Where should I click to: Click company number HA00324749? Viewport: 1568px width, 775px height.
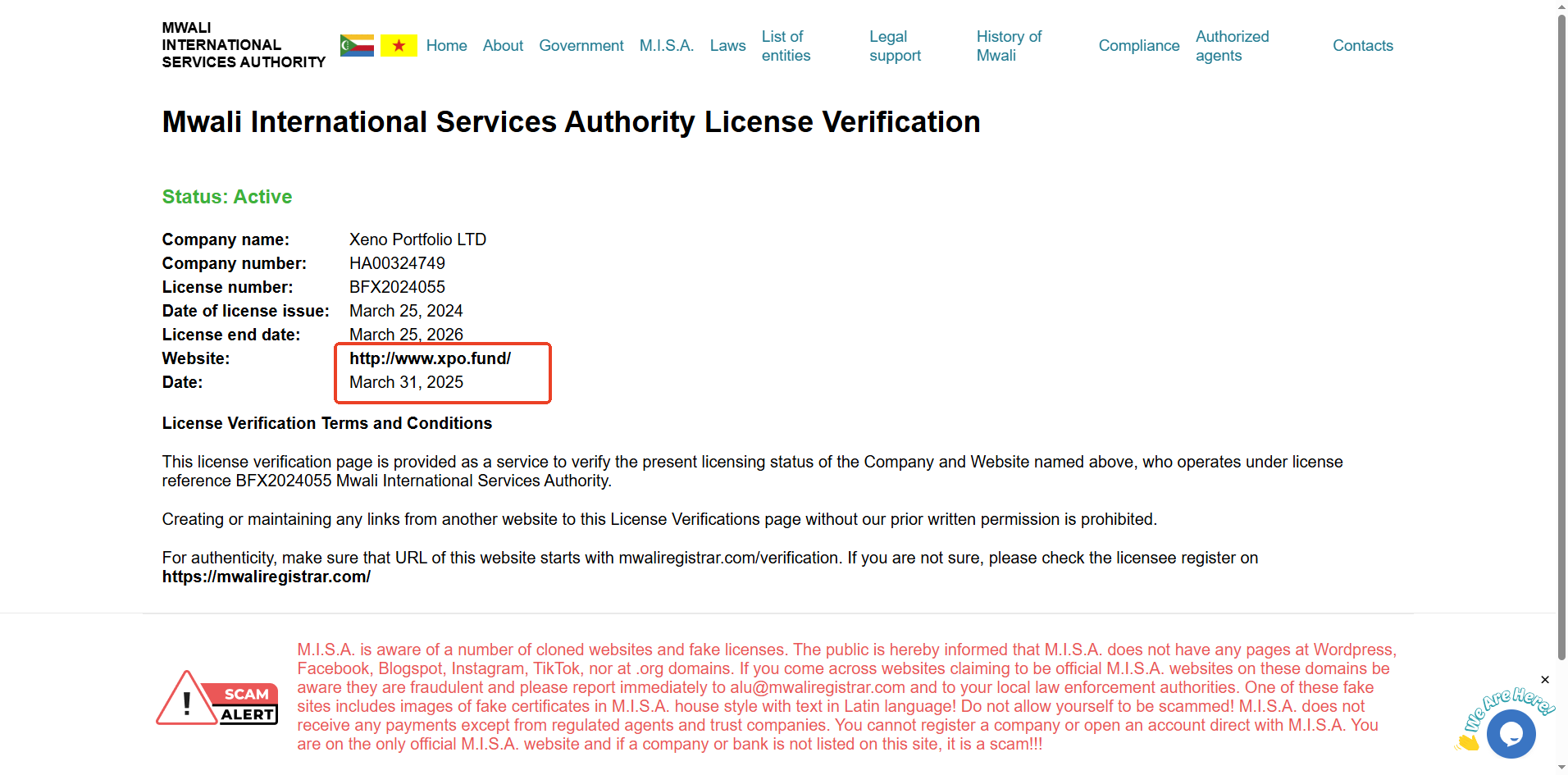397,263
